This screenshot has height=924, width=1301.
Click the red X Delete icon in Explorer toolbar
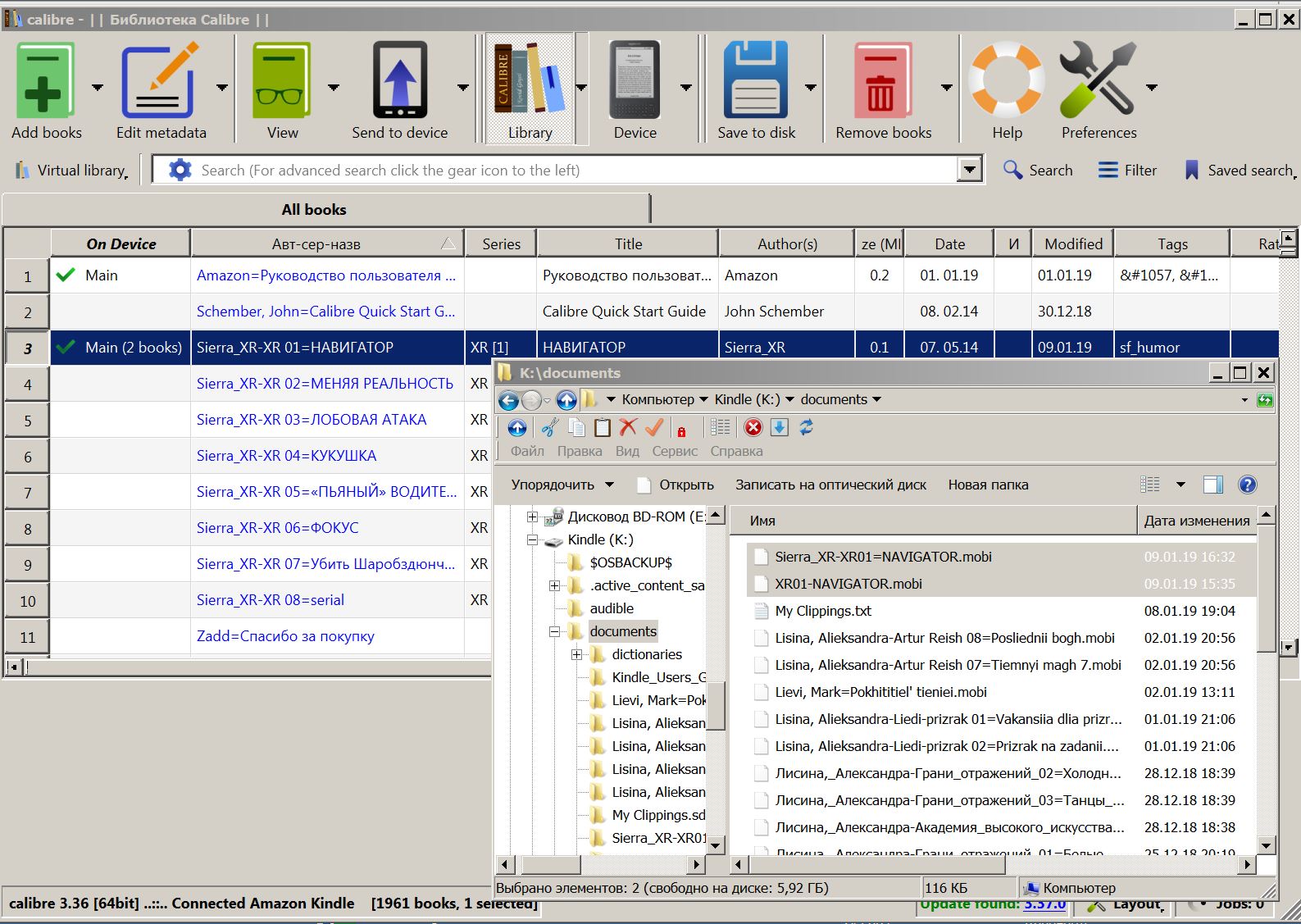pyautogui.click(x=628, y=427)
